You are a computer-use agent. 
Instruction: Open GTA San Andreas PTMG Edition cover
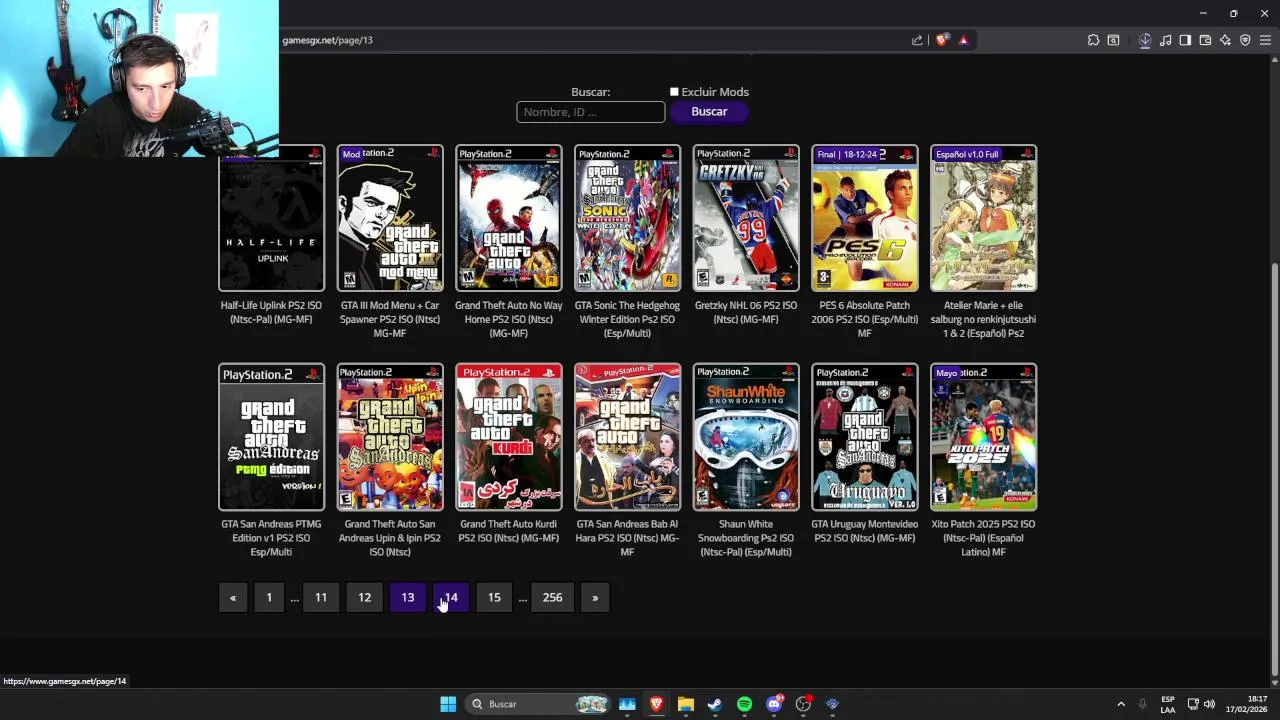(272, 437)
